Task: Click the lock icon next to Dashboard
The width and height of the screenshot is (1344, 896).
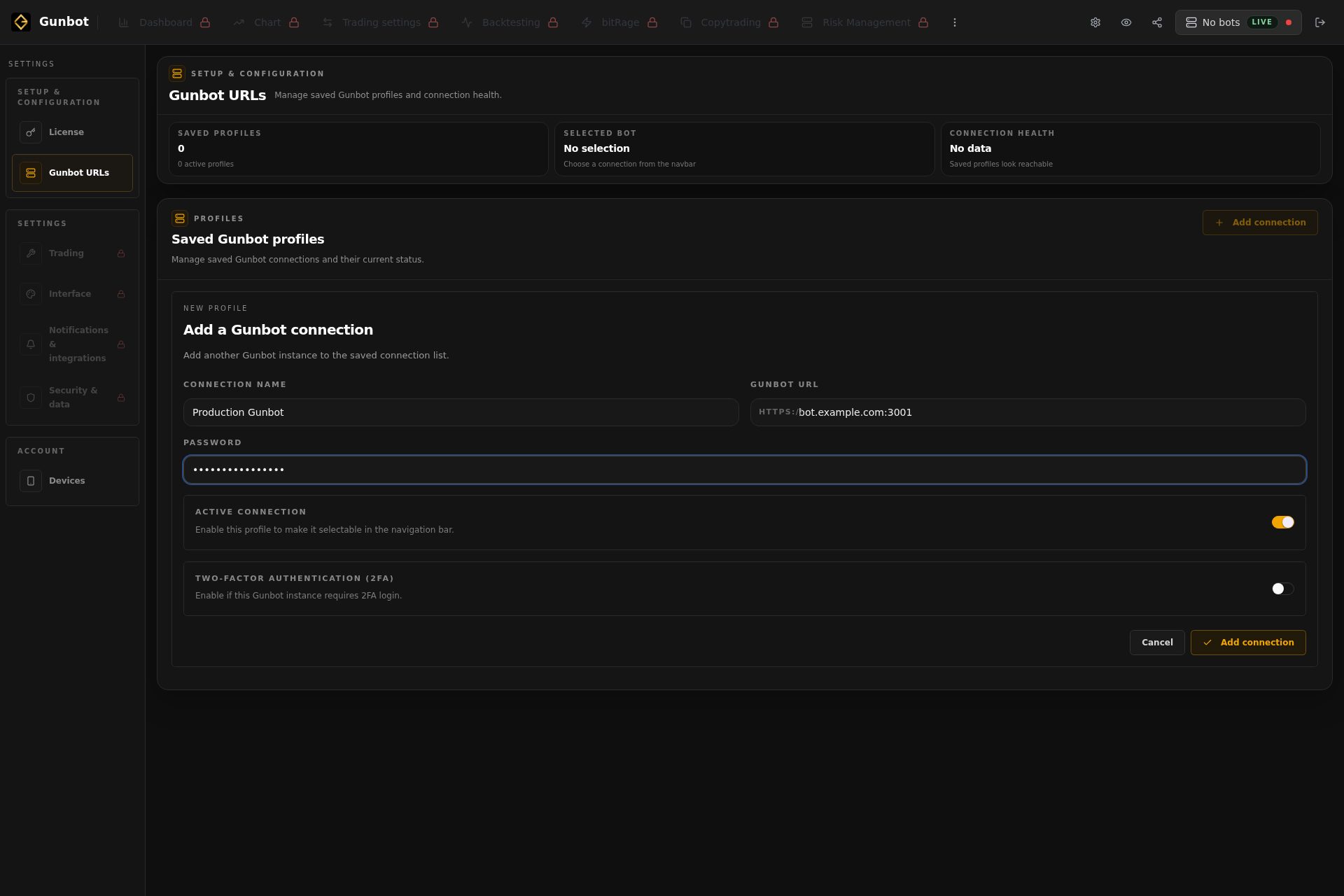Action: (205, 22)
